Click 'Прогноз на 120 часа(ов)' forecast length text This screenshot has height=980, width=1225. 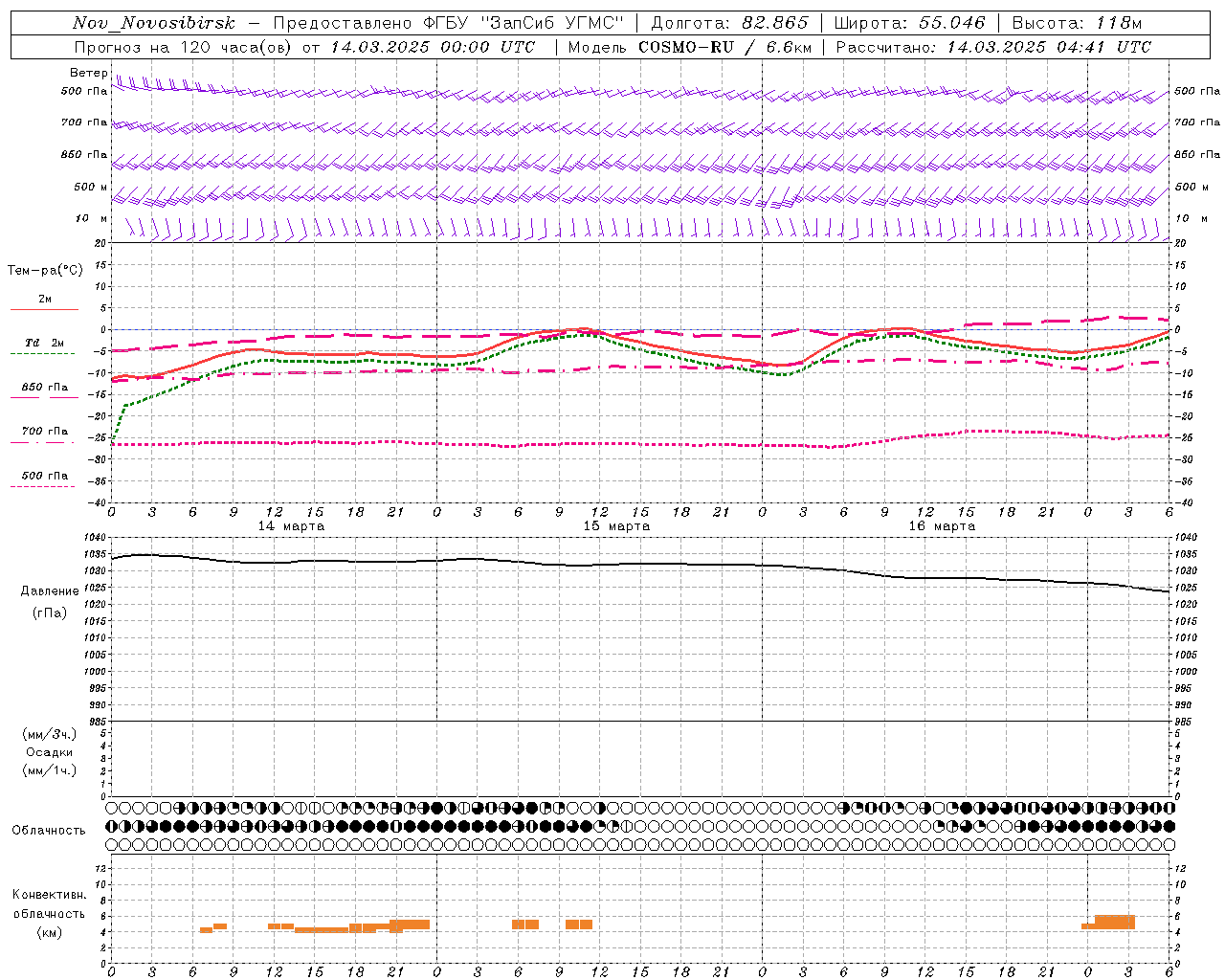185,47
